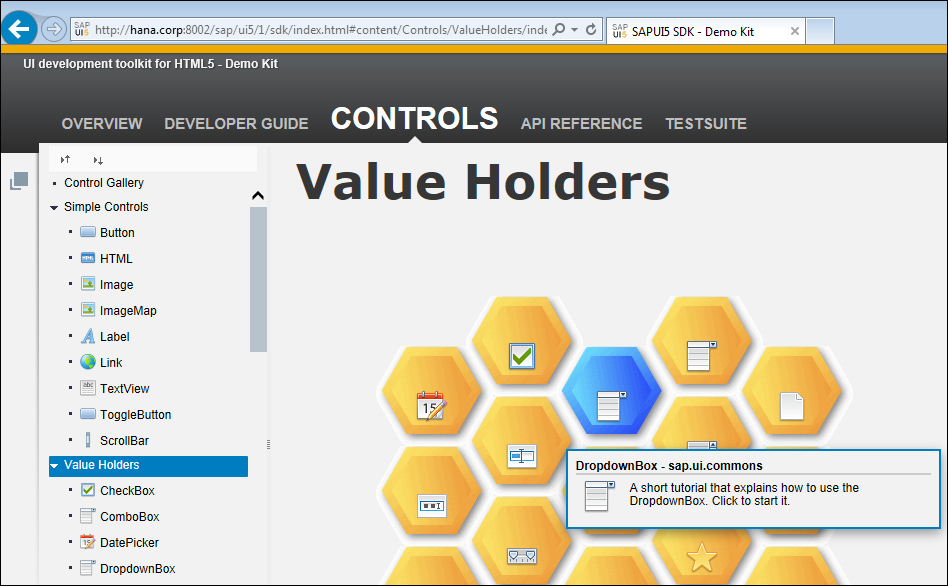The height and width of the screenshot is (586, 948).
Task: Click the 'Value Holders' page heading
Action: point(483,181)
